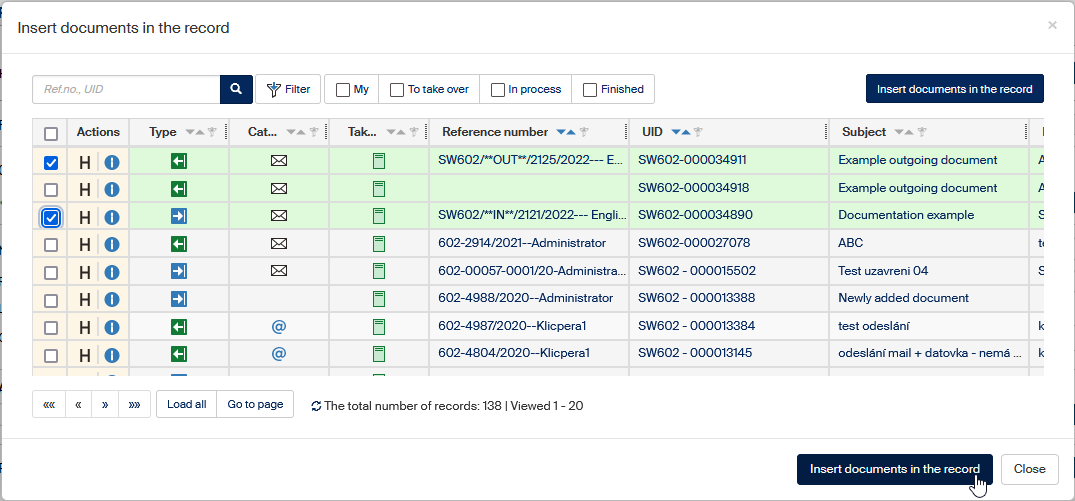Click outgoing type icon in SW602-000013145 row
1075x501 pixels.
click(179, 354)
